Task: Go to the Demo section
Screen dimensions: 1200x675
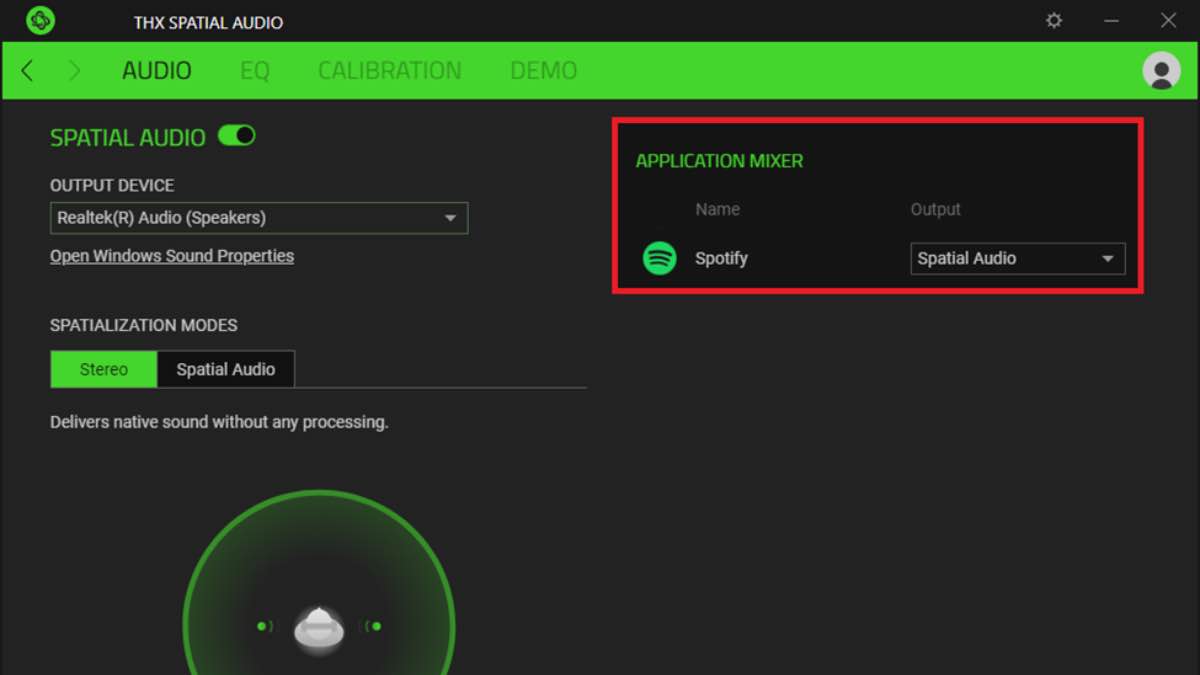Action: tap(543, 70)
